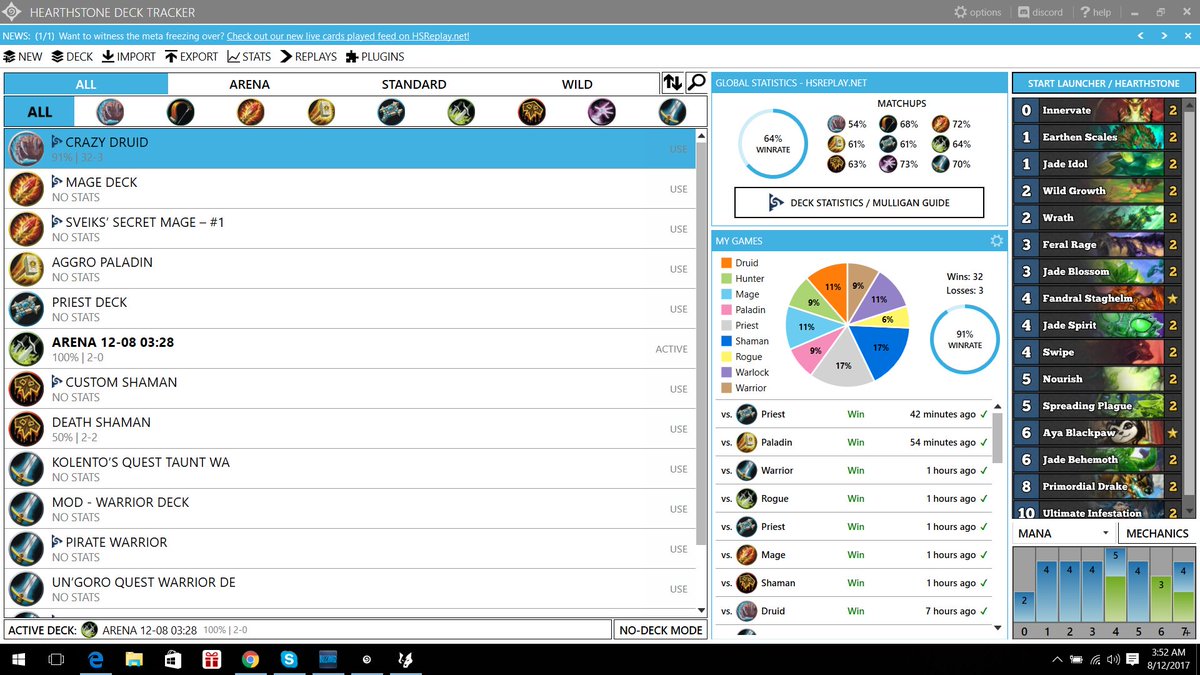Select the WILD deck type tab
The height and width of the screenshot is (675, 1200).
[577, 84]
